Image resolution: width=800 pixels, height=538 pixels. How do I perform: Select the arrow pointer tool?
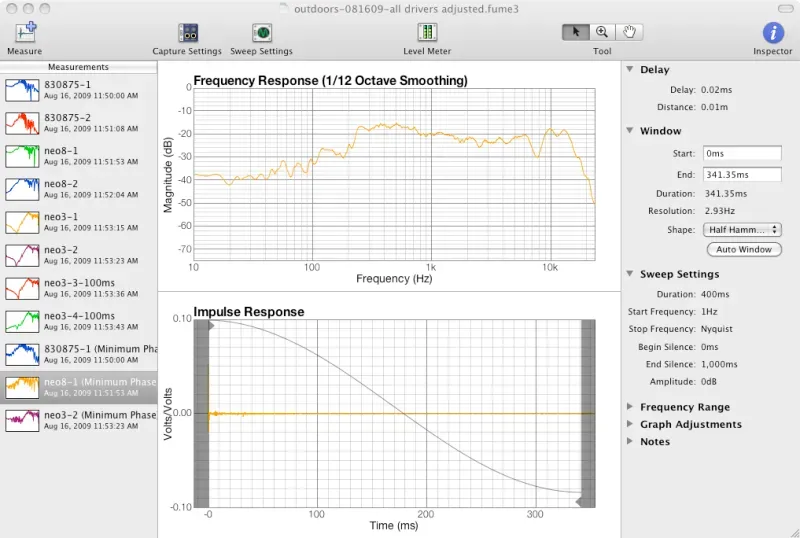click(576, 32)
